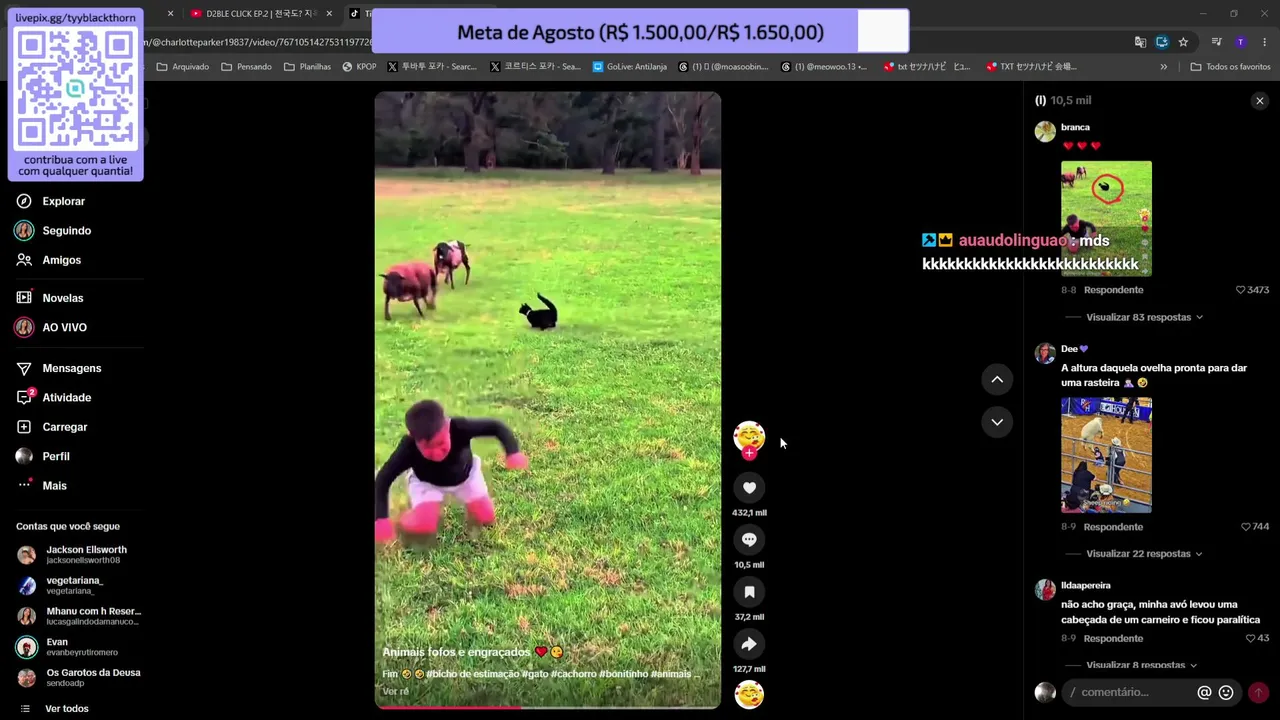Expand Visualizar 8 respostas
1280x720 pixels.
(x=1141, y=665)
